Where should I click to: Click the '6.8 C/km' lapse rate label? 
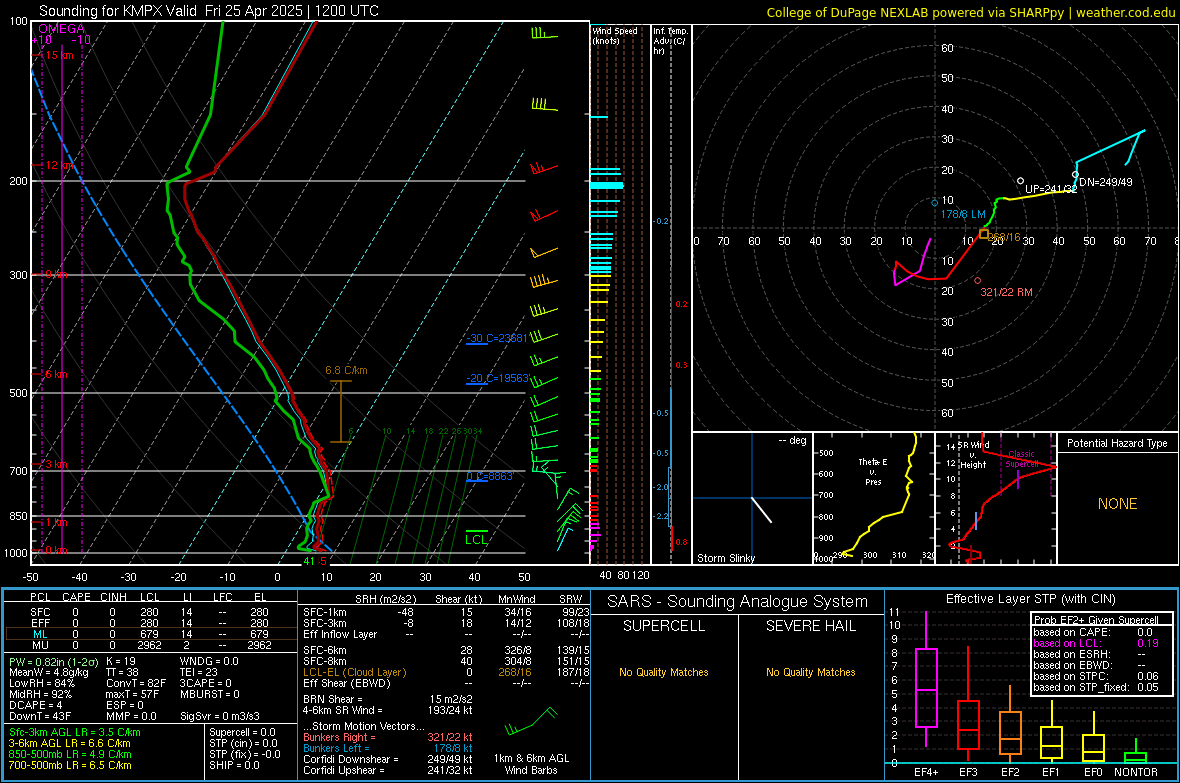point(346,370)
